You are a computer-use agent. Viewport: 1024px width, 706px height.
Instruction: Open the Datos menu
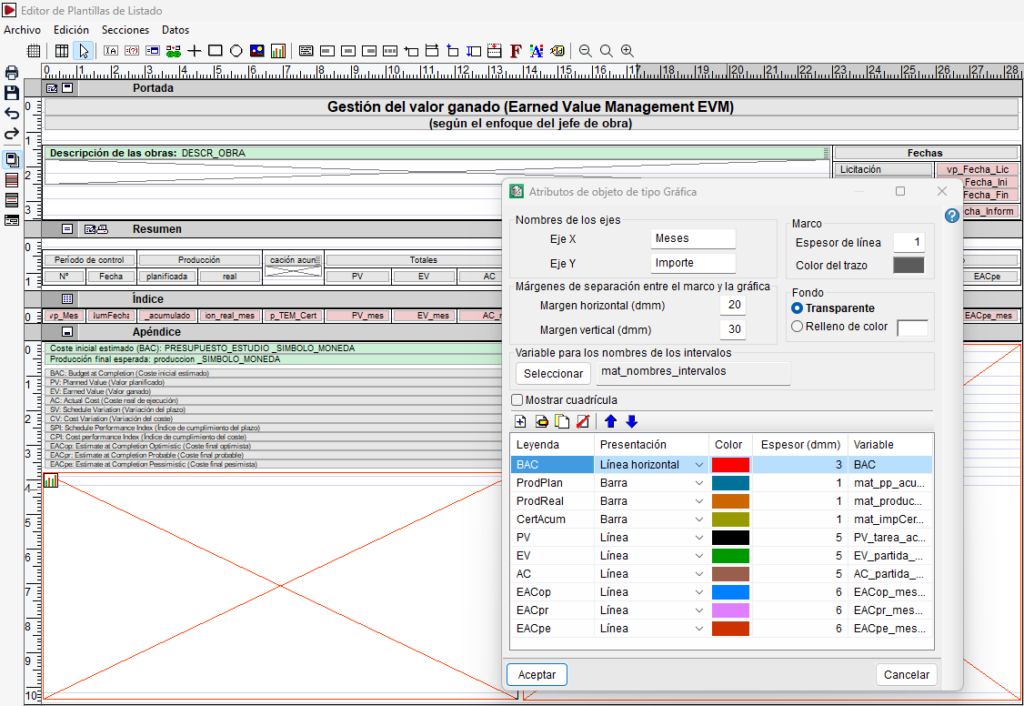[176, 30]
